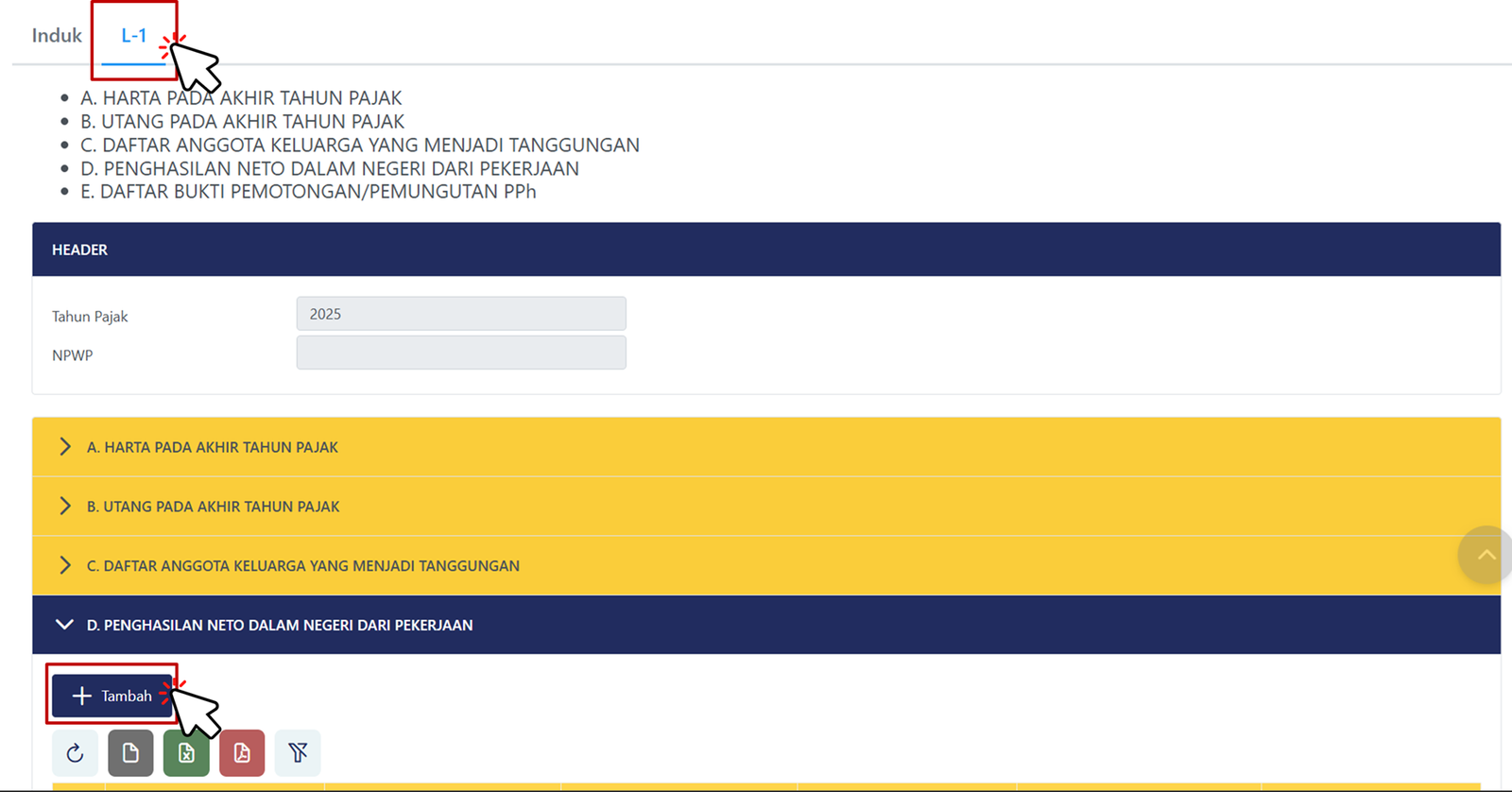This screenshot has height=792, width=1512.
Task: Export table to PDF
Action: (x=242, y=753)
